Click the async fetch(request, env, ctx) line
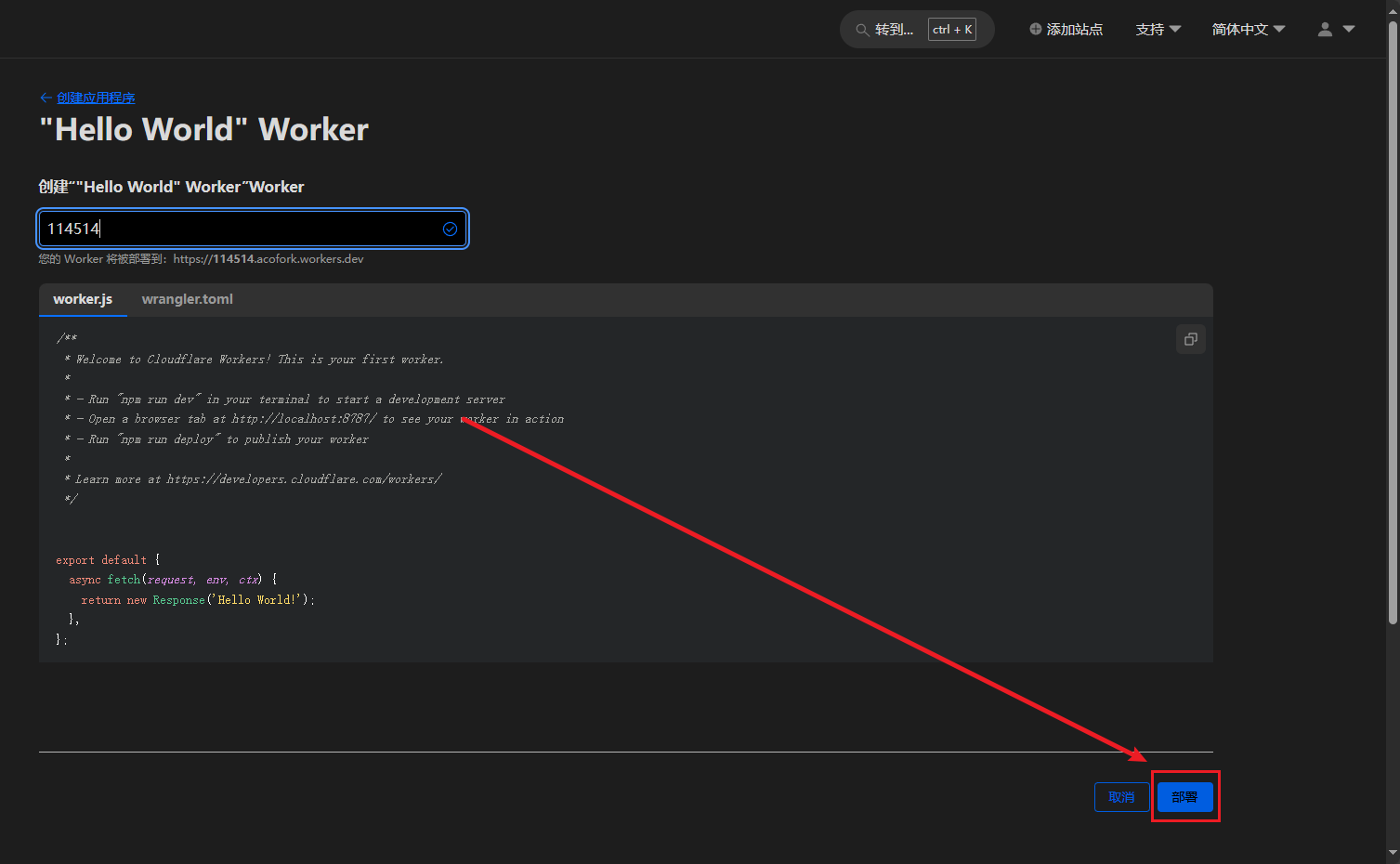This screenshot has height=864, width=1400. [173, 580]
